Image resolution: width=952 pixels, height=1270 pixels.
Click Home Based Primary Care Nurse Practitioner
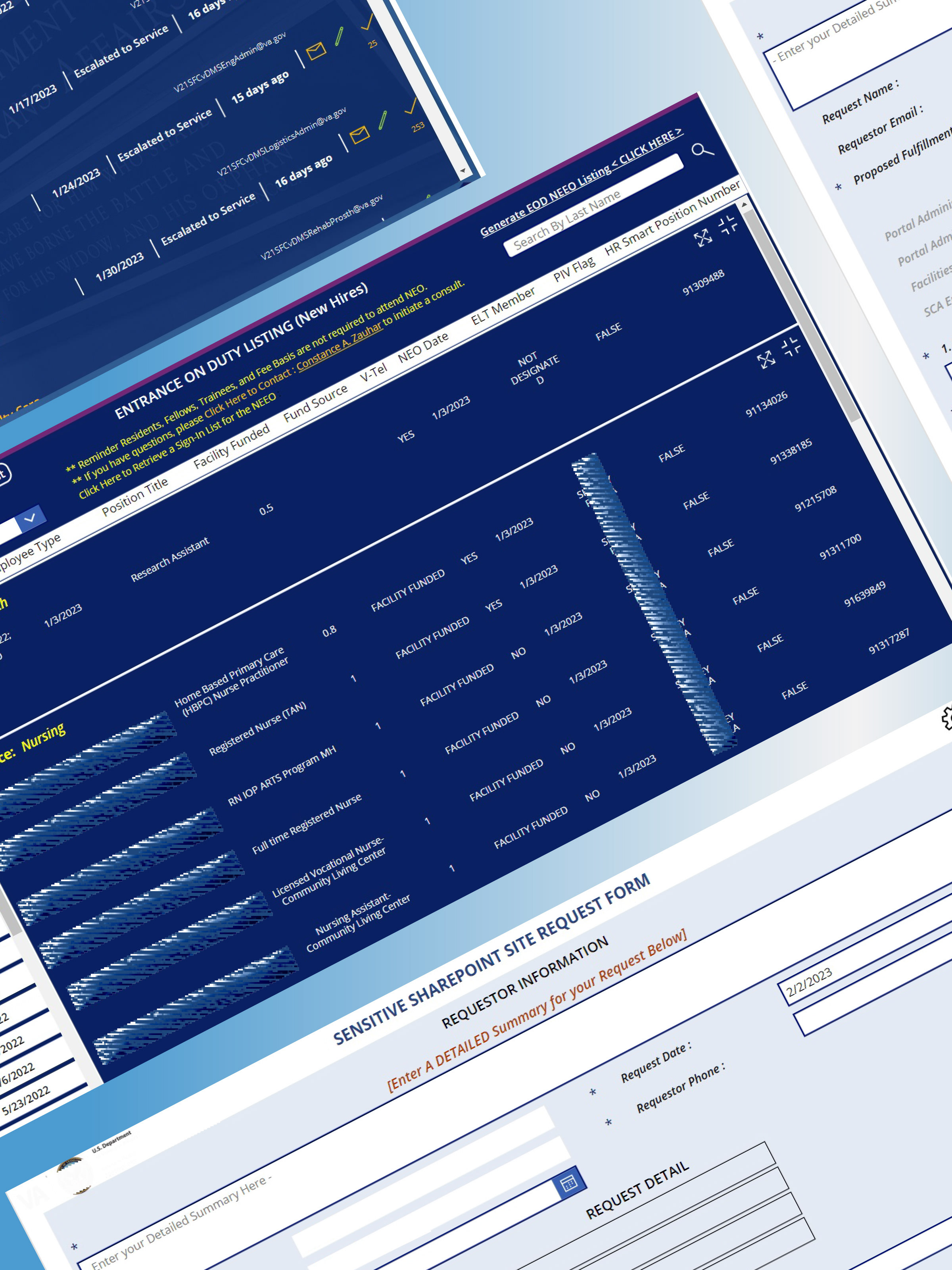(x=231, y=682)
